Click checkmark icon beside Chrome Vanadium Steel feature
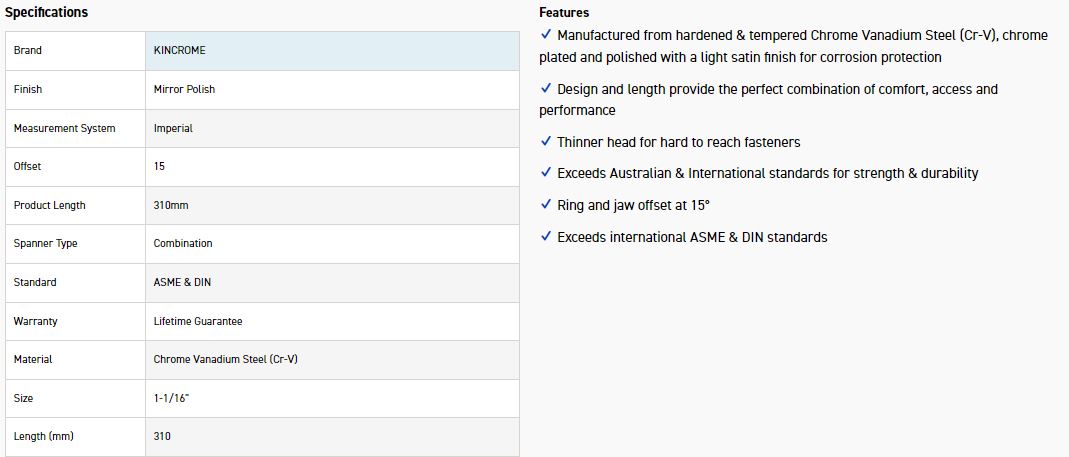The width and height of the screenshot is (1069, 457). pyautogui.click(x=546, y=35)
